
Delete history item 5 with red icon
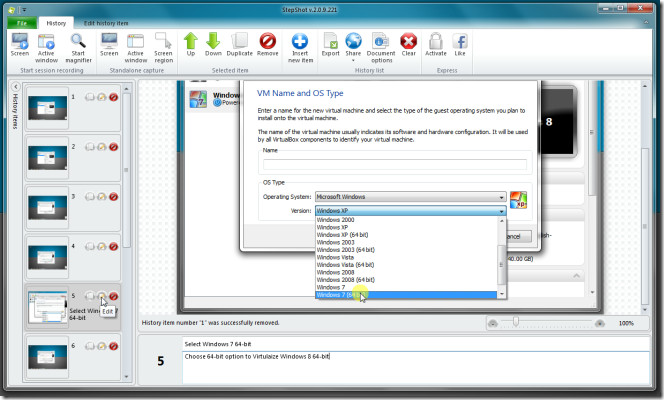pyautogui.click(x=113, y=296)
